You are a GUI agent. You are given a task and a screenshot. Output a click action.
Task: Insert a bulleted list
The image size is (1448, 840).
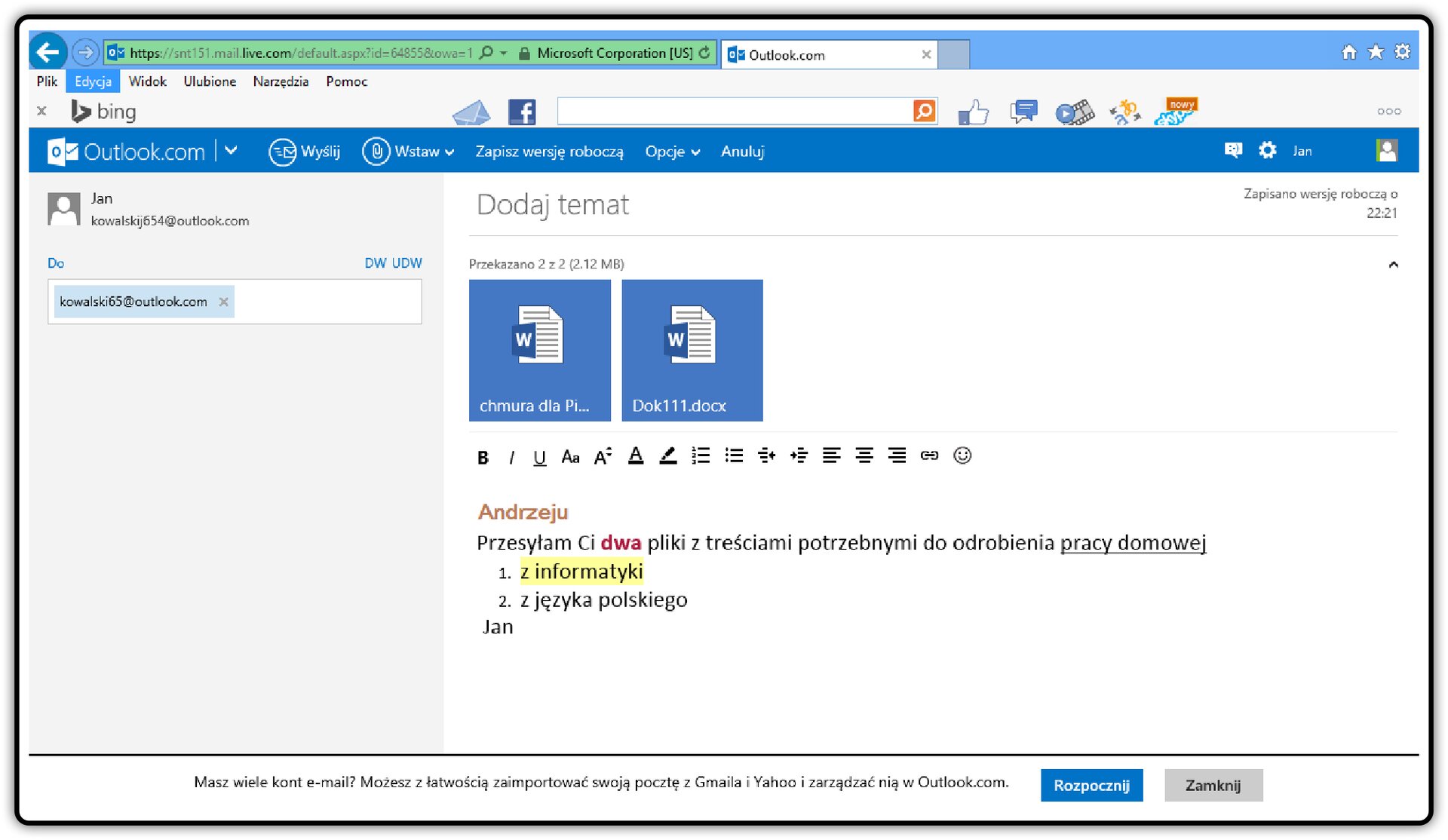(734, 455)
